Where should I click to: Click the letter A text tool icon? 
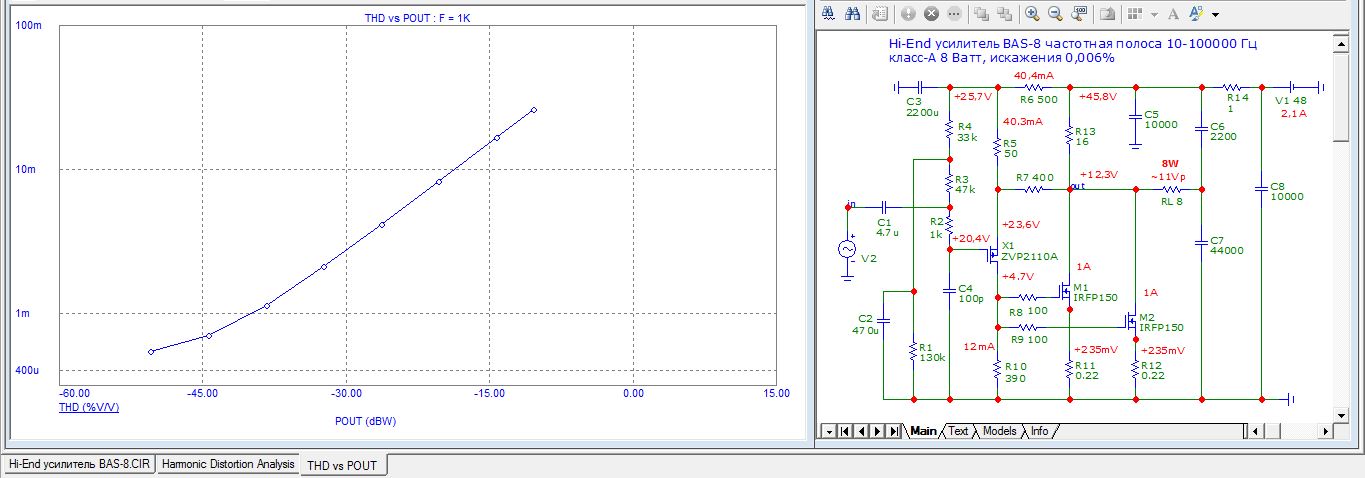coord(1174,14)
